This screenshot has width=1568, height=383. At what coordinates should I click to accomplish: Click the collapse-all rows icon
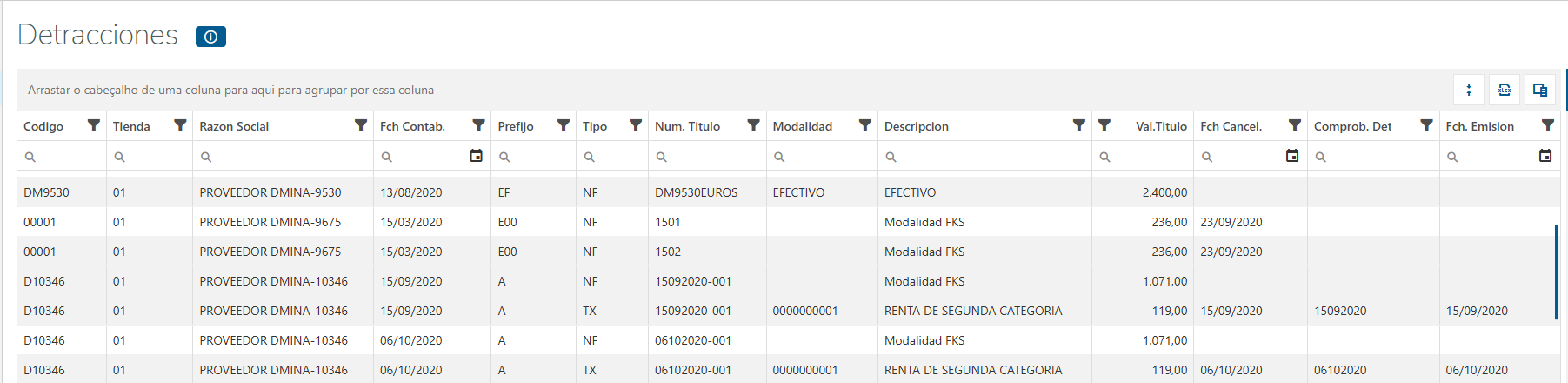tap(1469, 90)
